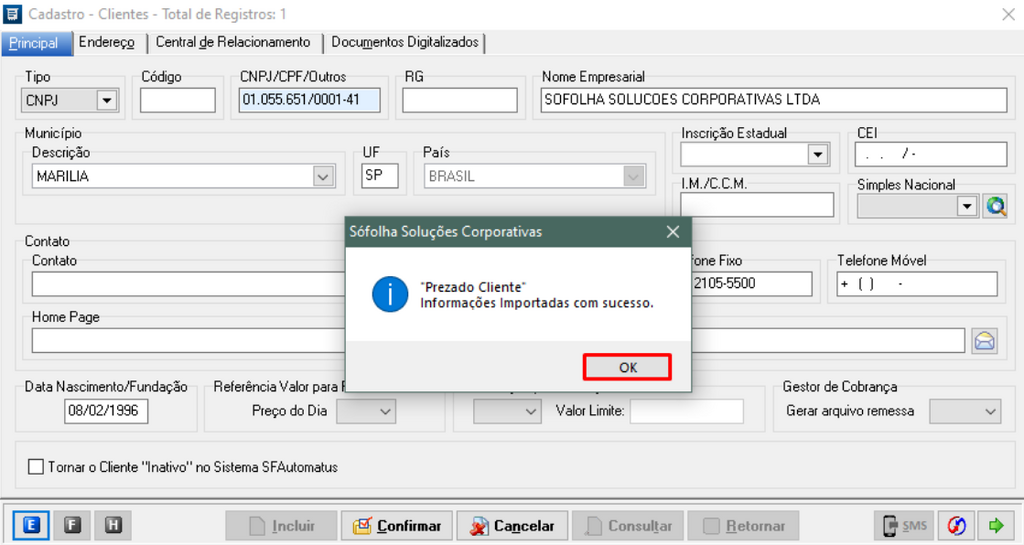Click the Simples Nacional web search icon
The width and height of the screenshot is (1024, 545).
pos(995,206)
